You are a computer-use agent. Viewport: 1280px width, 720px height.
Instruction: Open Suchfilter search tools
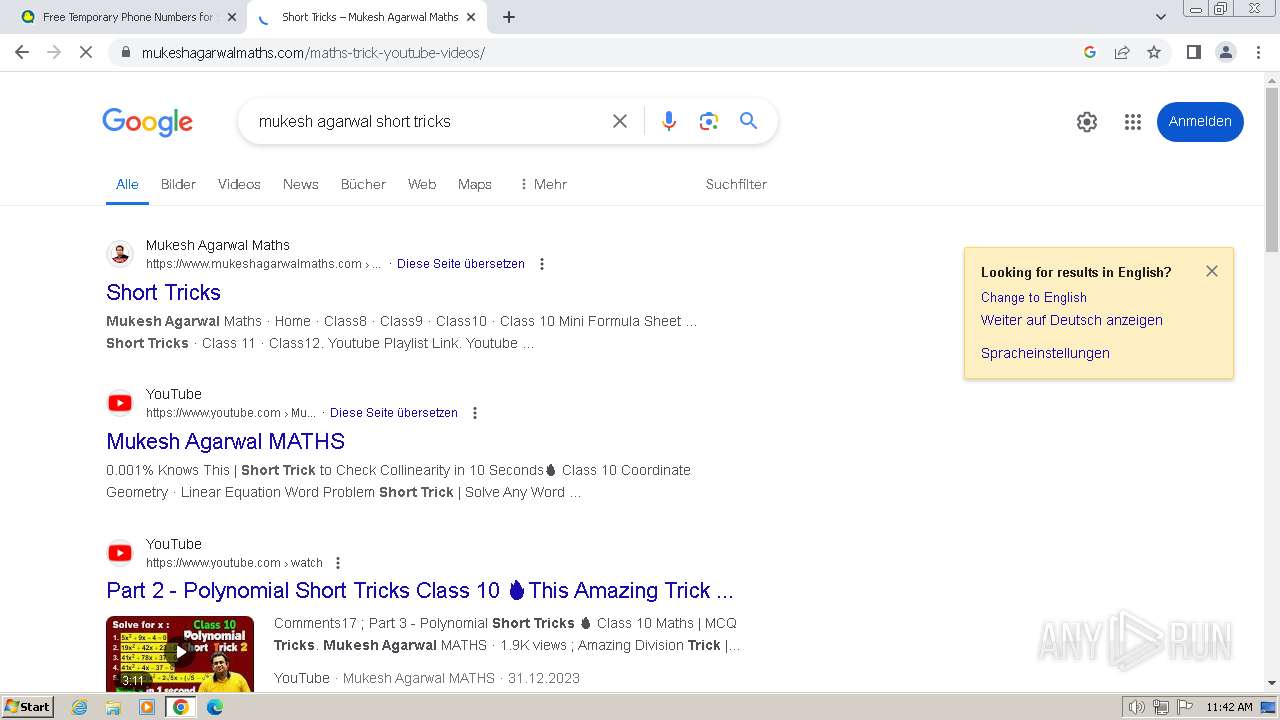pyautogui.click(x=736, y=184)
